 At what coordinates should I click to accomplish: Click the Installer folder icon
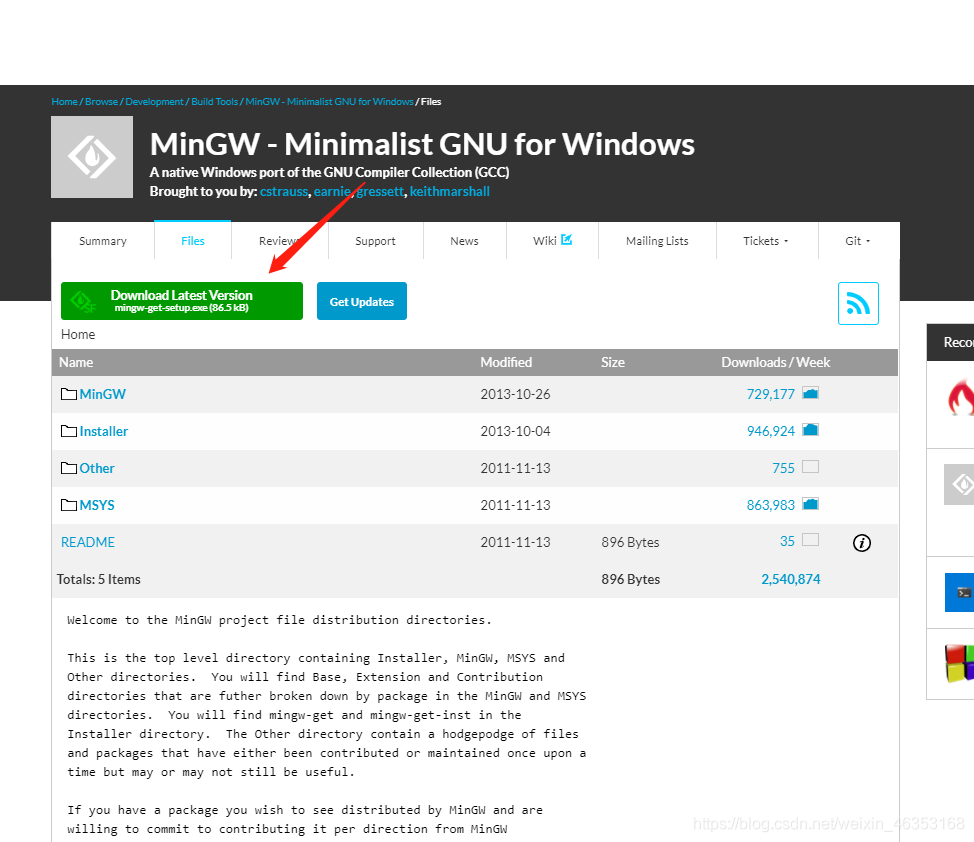[69, 431]
